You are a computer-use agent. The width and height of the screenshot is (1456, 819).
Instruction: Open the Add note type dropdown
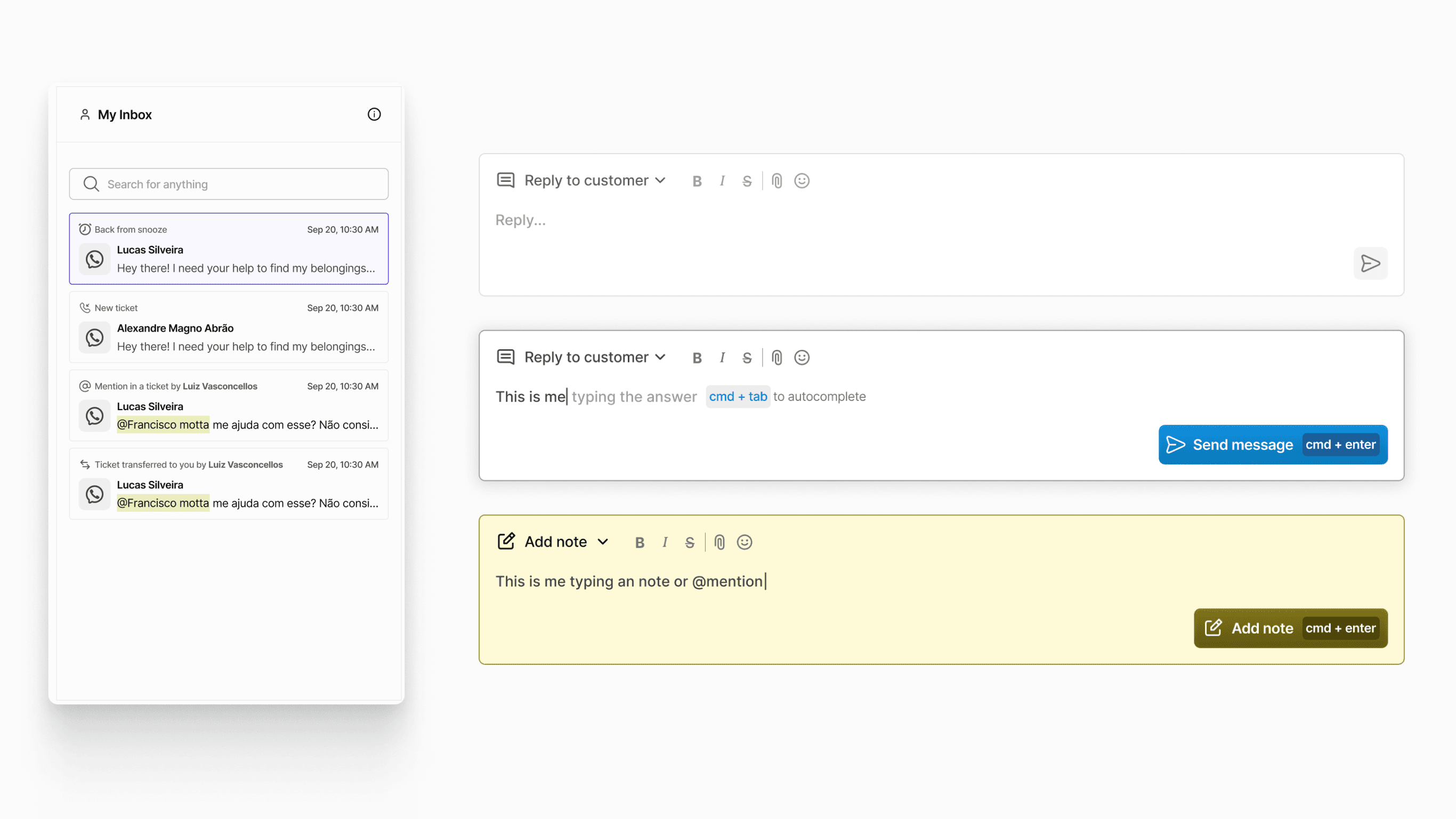566,542
